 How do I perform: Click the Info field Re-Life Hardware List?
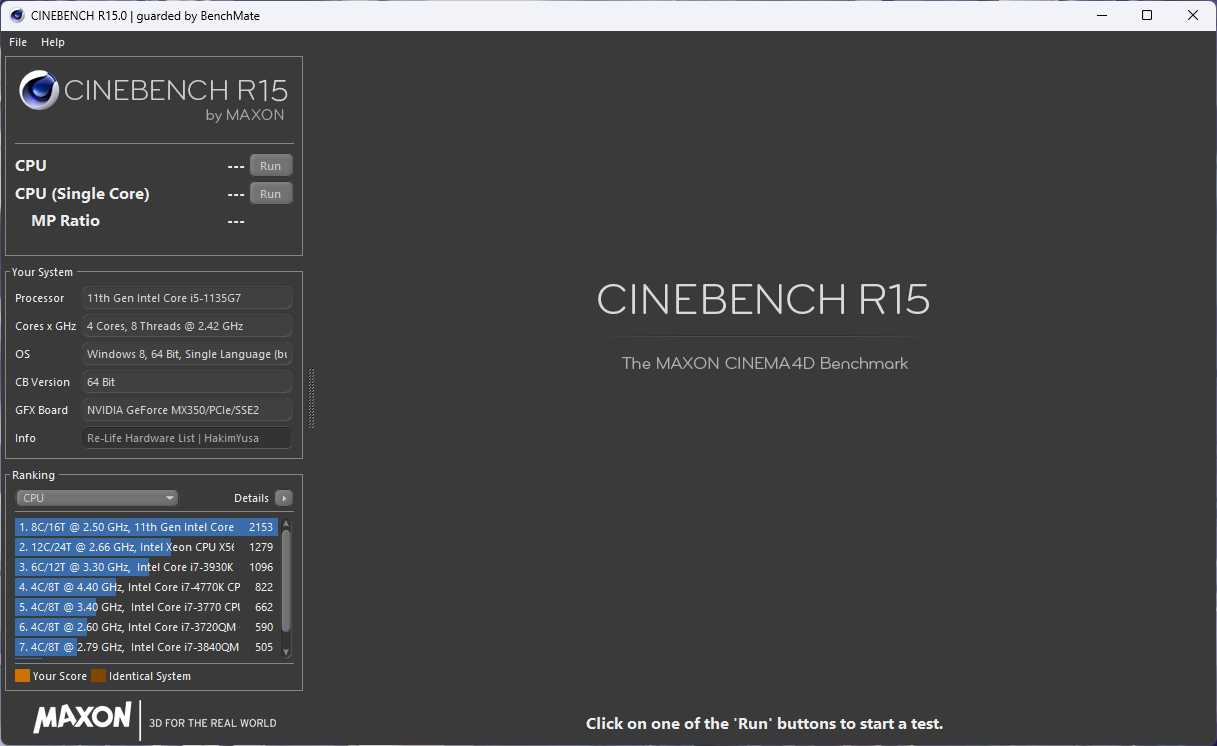click(x=187, y=438)
